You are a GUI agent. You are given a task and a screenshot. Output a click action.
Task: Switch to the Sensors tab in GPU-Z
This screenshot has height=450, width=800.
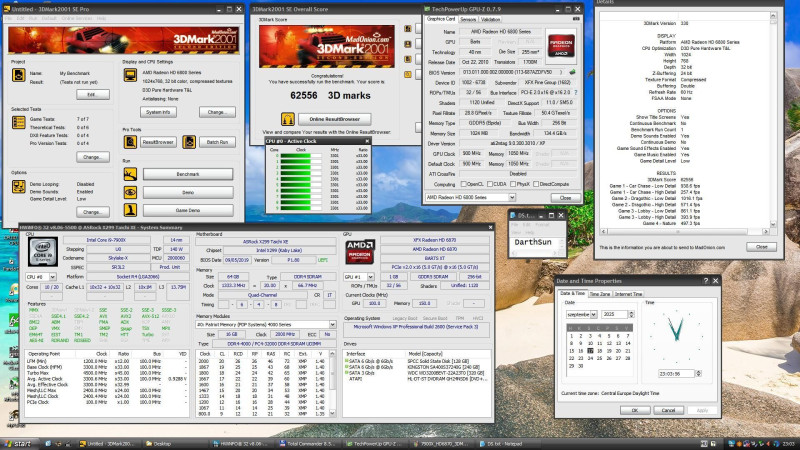click(x=468, y=19)
